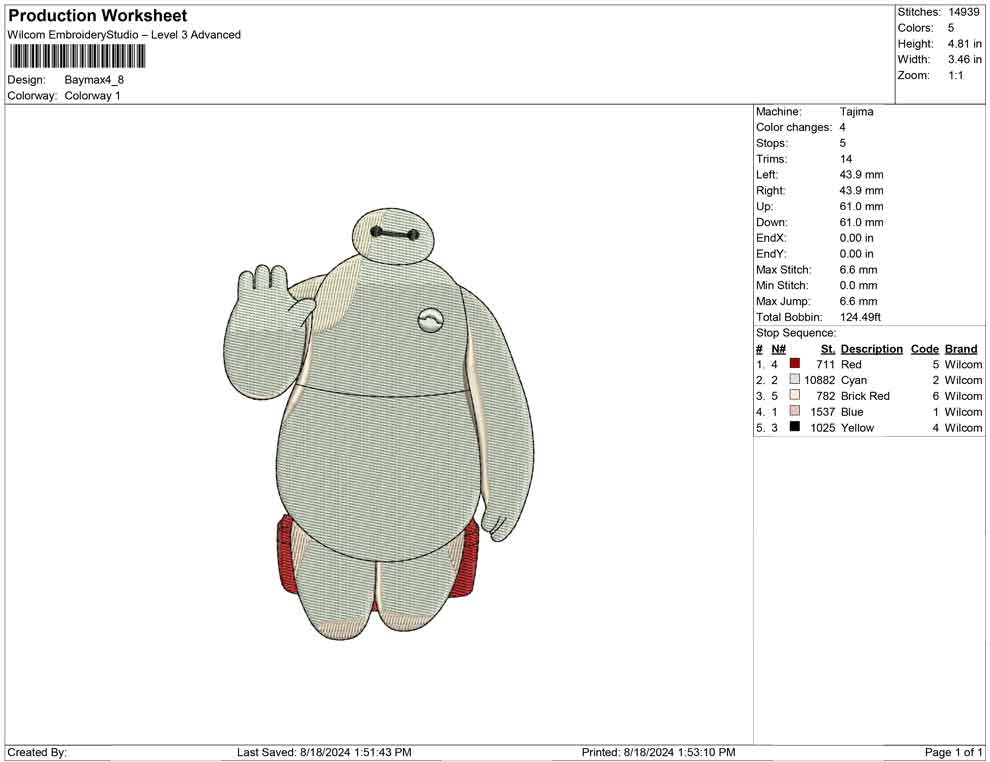This screenshot has width=990, height=762.
Task: Click the 'Brick Red' description text
Action: pos(865,396)
